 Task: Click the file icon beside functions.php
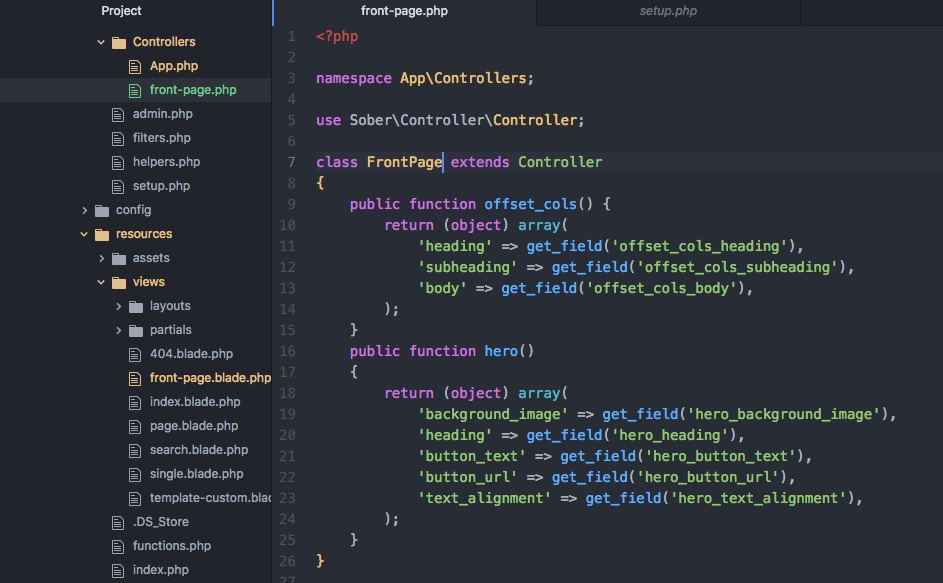(x=118, y=547)
